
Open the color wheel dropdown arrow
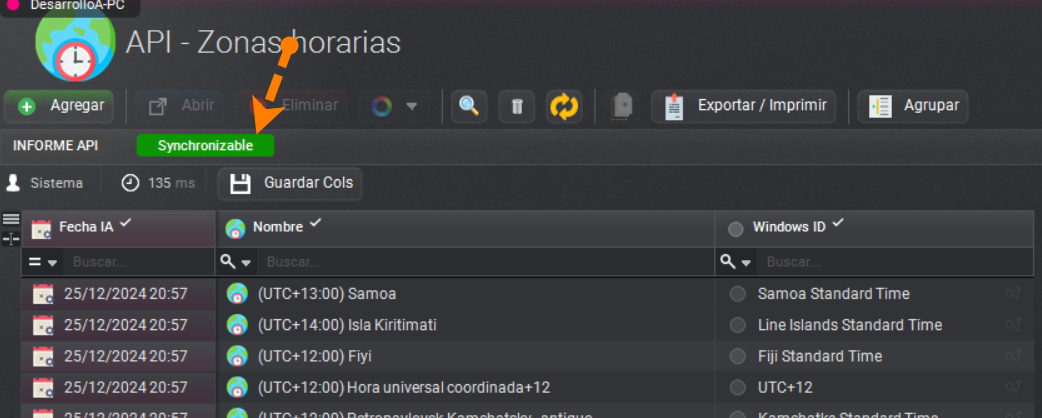(411, 106)
